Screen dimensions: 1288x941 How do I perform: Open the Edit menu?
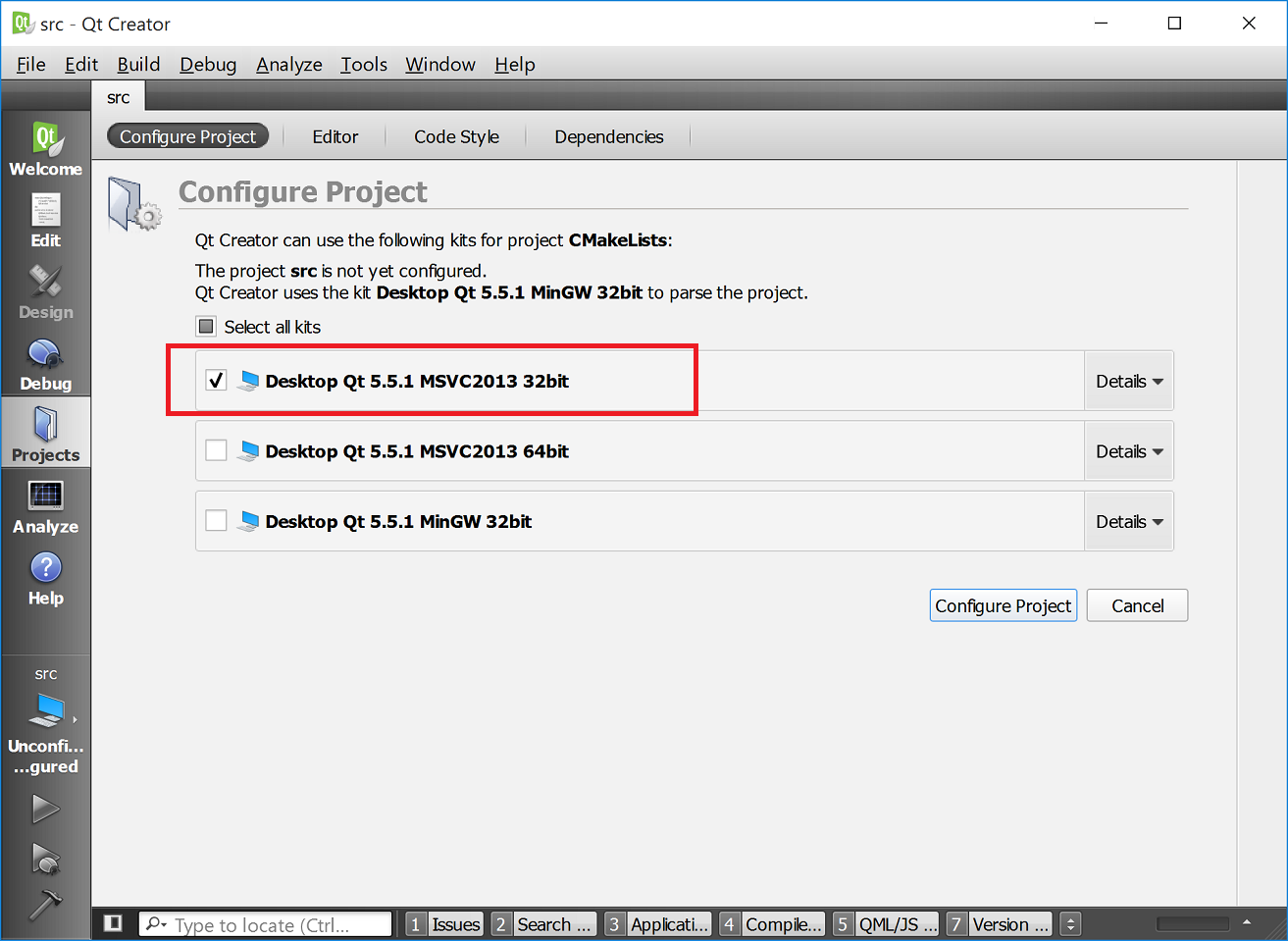[81, 64]
